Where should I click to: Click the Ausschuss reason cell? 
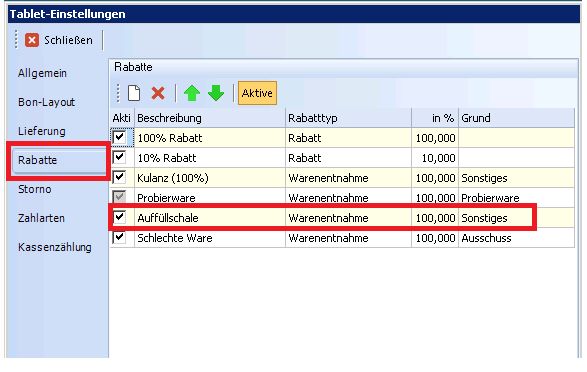pyautogui.click(x=516, y=238)
